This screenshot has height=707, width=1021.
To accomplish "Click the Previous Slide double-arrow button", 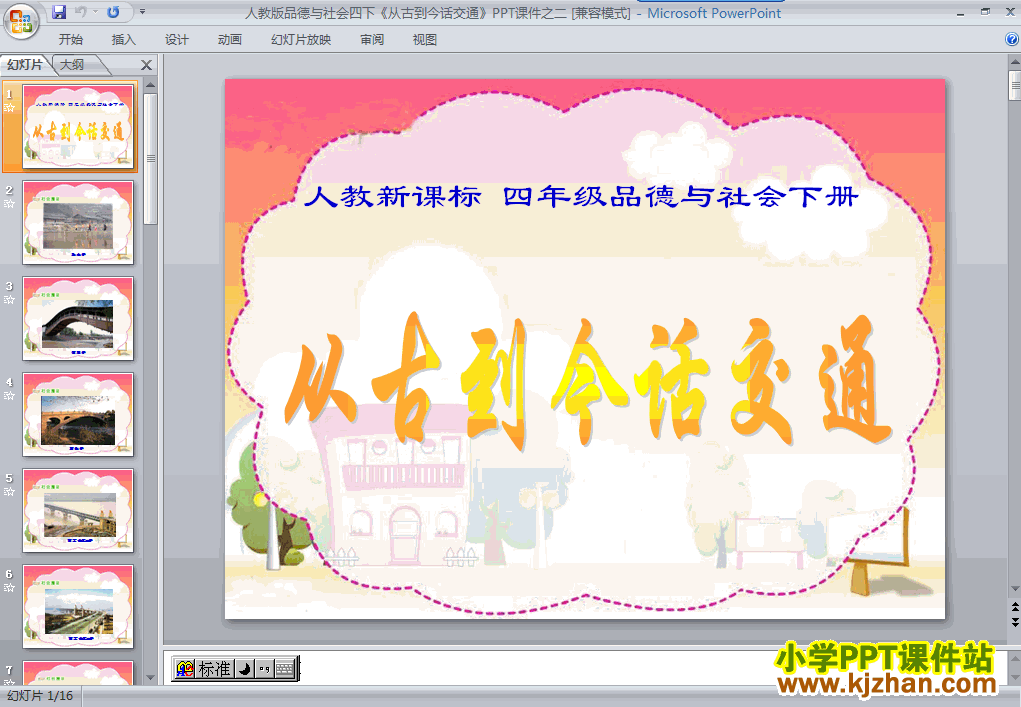I will (x=1014, y=606).
